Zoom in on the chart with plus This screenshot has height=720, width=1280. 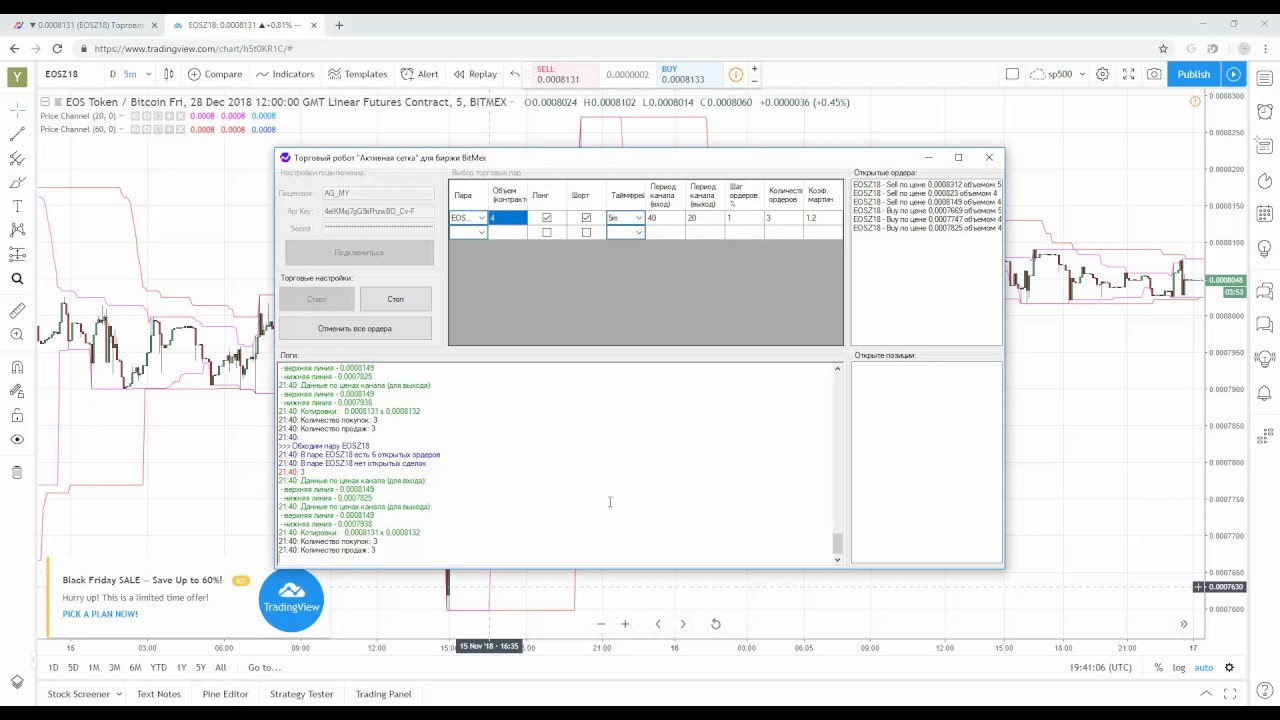[x=625, y=624]
